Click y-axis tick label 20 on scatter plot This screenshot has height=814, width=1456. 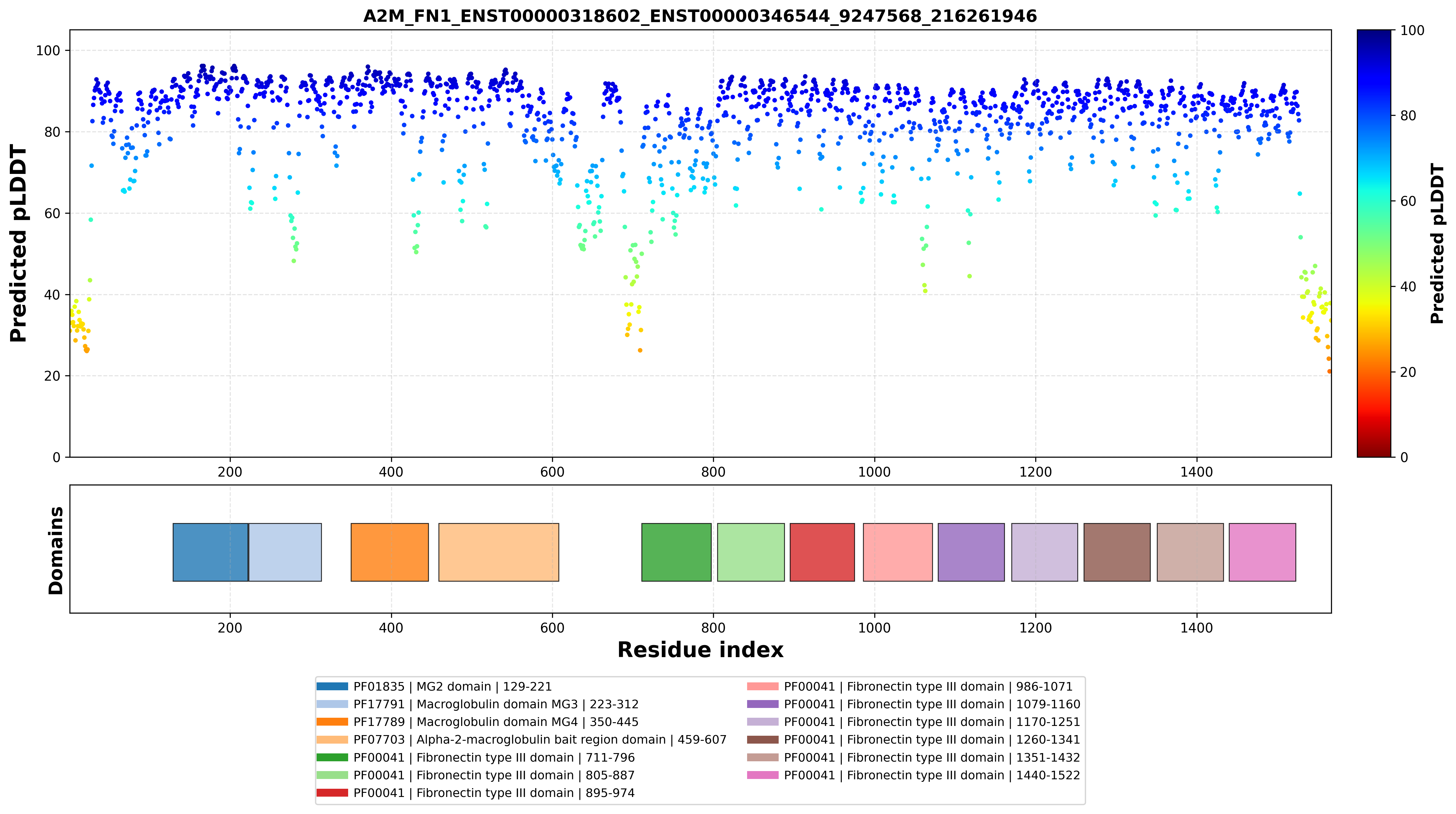pyautogui.click(x=52, y=376)
